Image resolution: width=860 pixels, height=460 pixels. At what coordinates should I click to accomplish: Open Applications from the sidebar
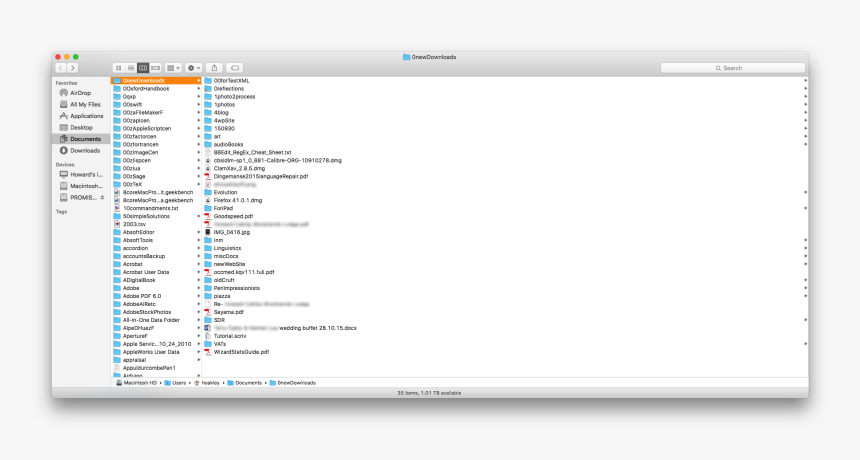tap(81, 116)
